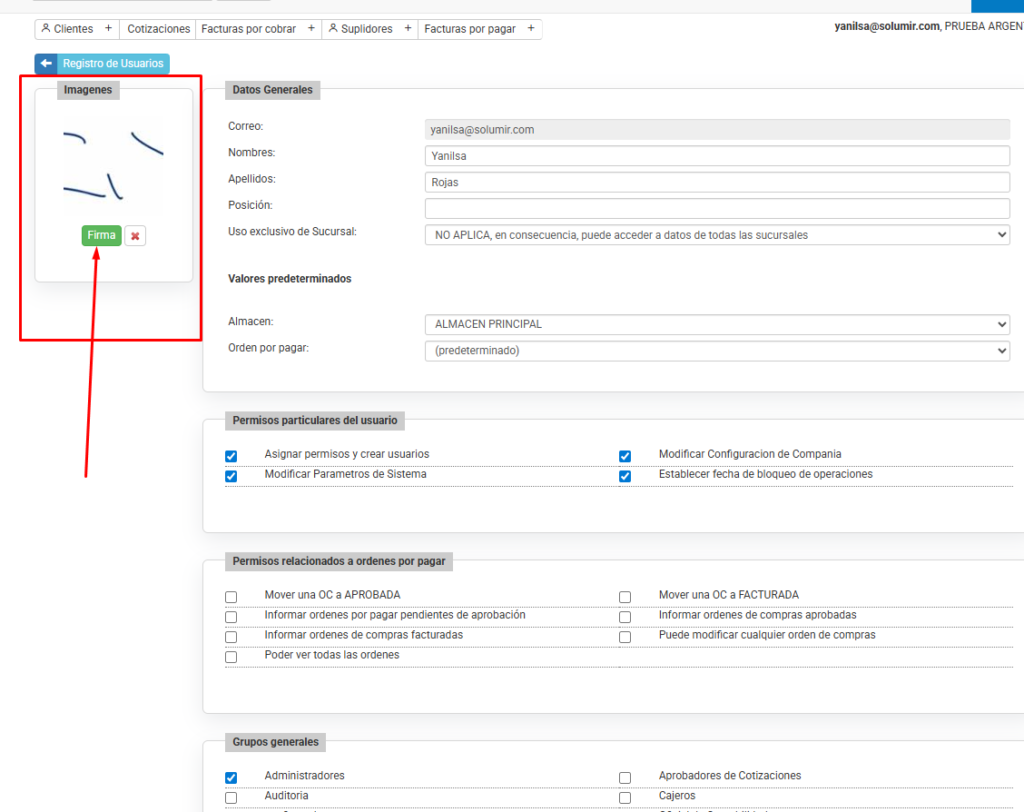Enable Mover una OC a APROBADA
1024x812 pixels.
[x=231, y=597]
